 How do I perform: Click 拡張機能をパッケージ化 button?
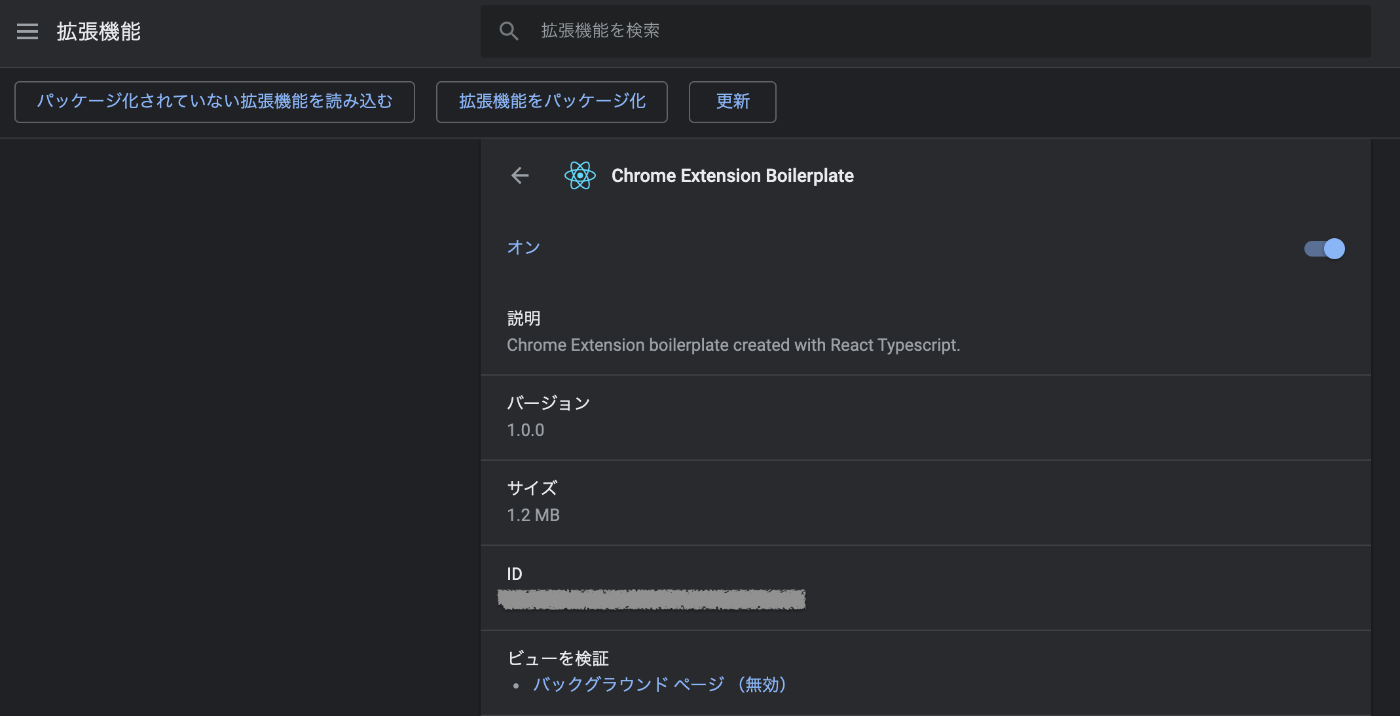552,102
